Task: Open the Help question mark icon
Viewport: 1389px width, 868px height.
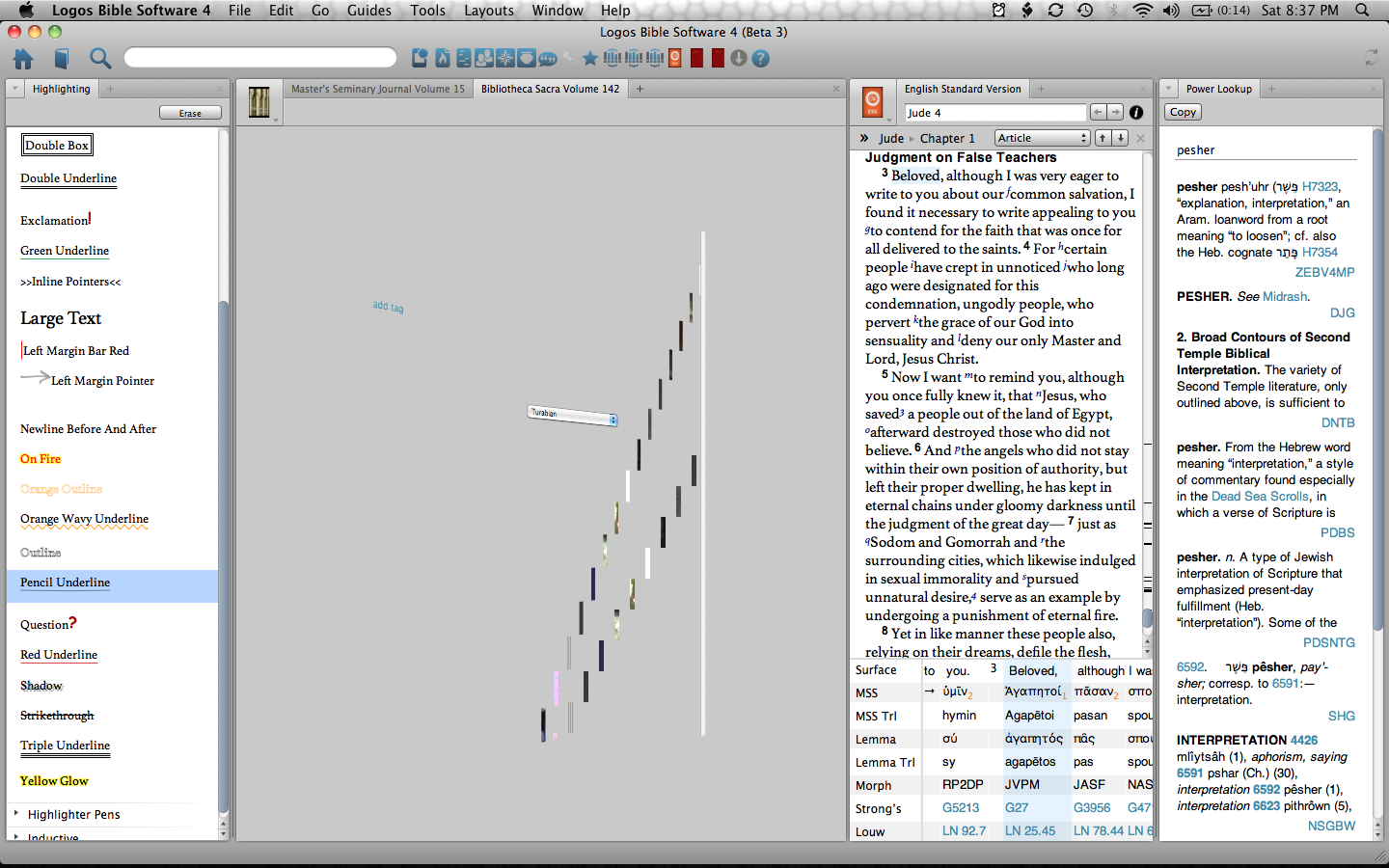Action: [760, 59]
